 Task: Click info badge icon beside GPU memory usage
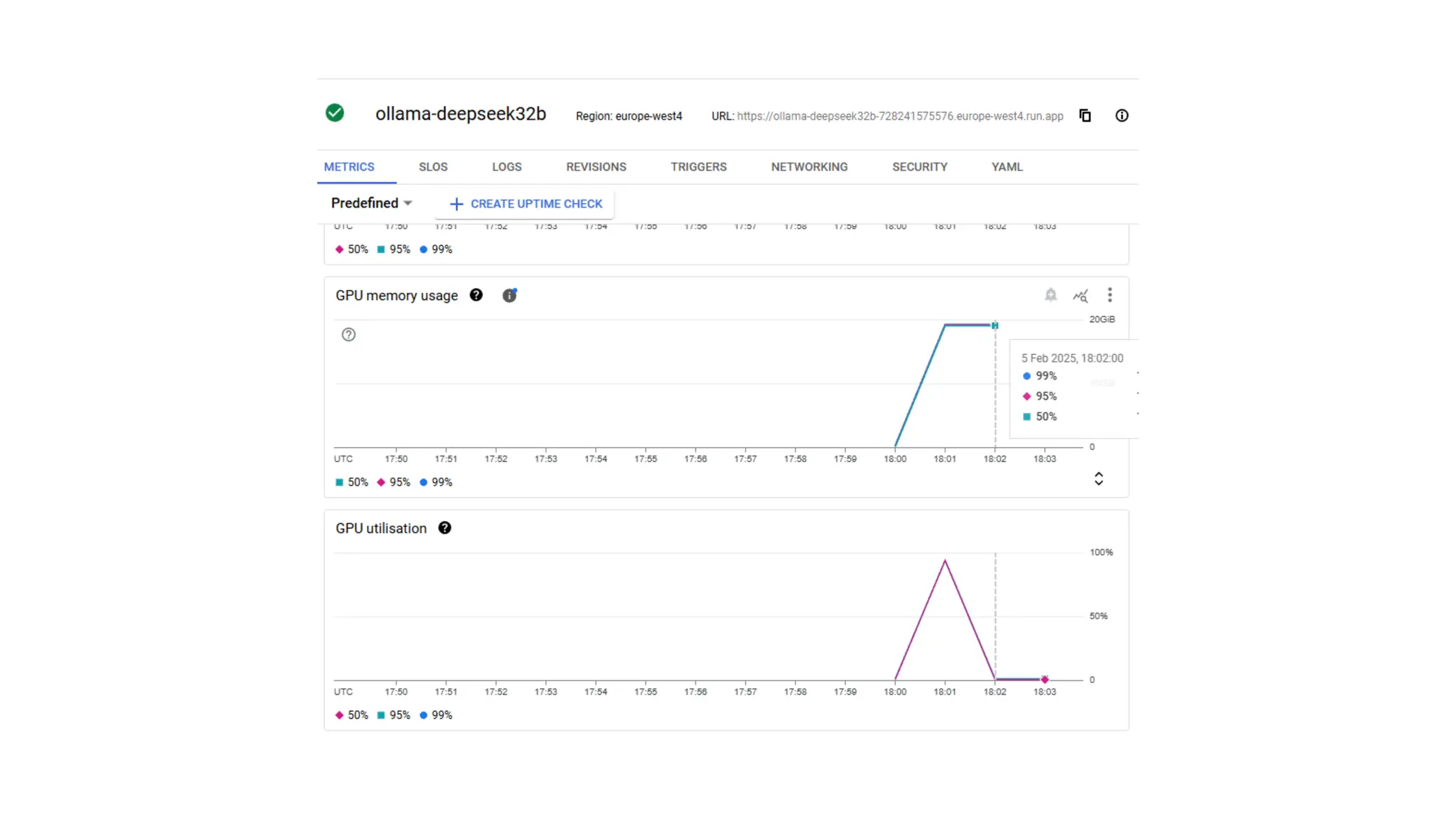click(510, 295)
